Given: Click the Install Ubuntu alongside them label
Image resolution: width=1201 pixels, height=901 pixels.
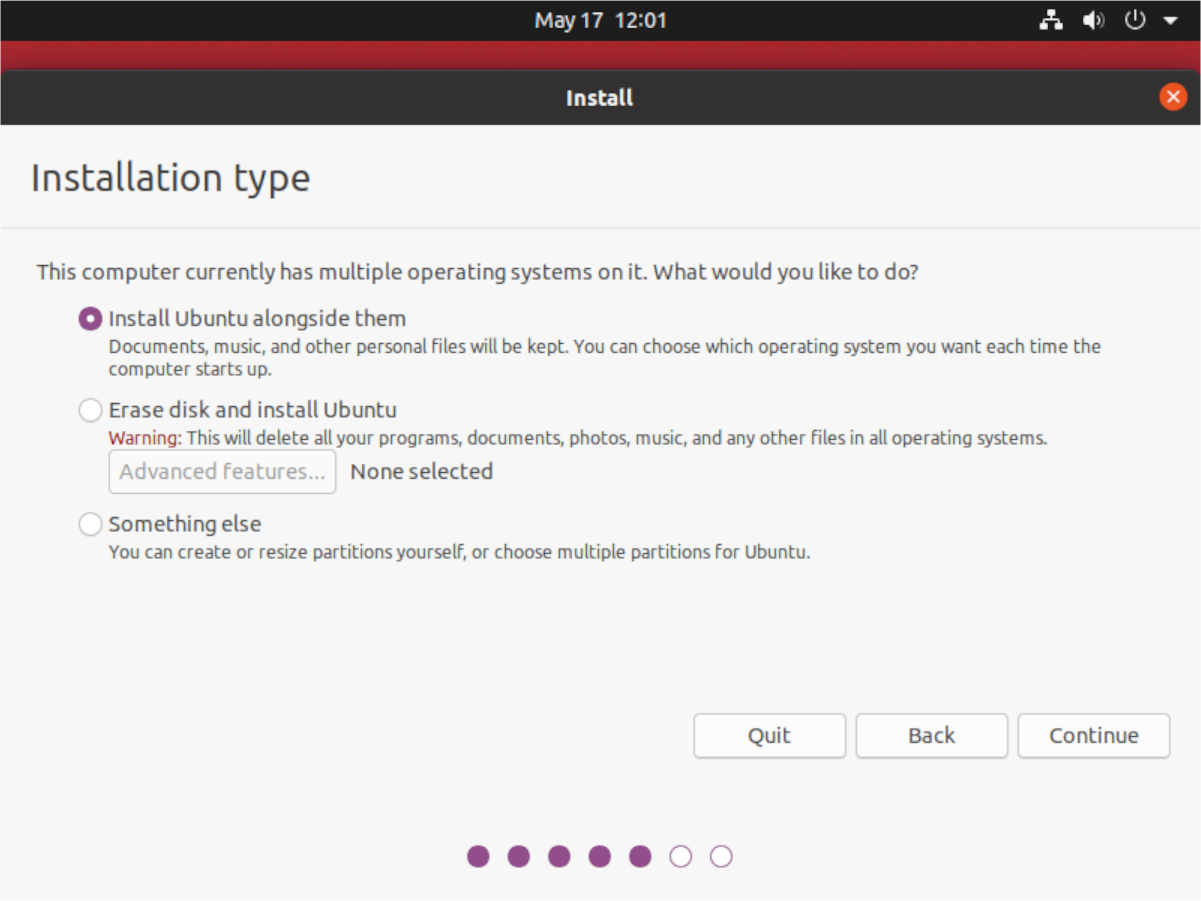Looking at the screenshot, I should click(x=257, y=319).
